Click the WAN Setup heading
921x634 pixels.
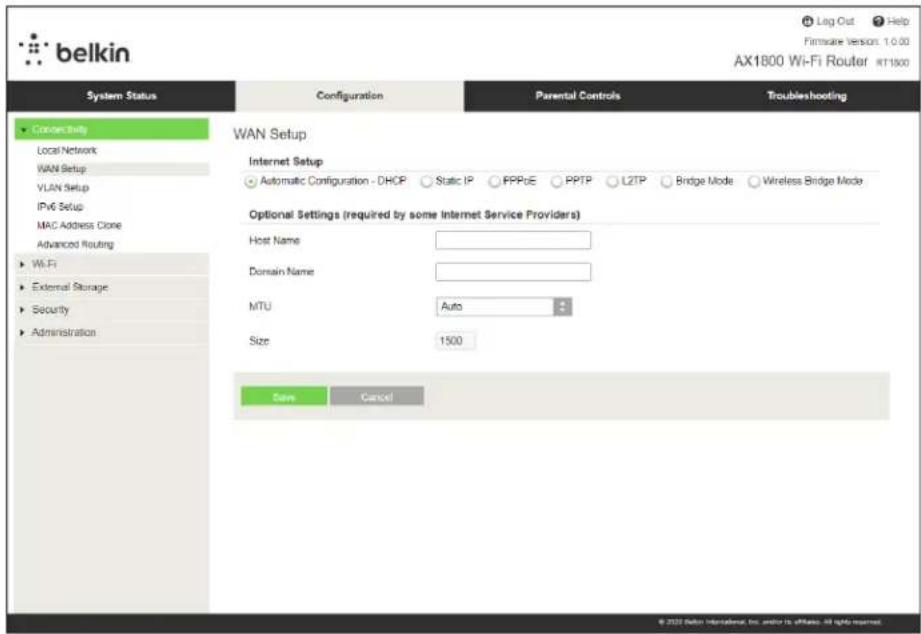click(270, 134)
